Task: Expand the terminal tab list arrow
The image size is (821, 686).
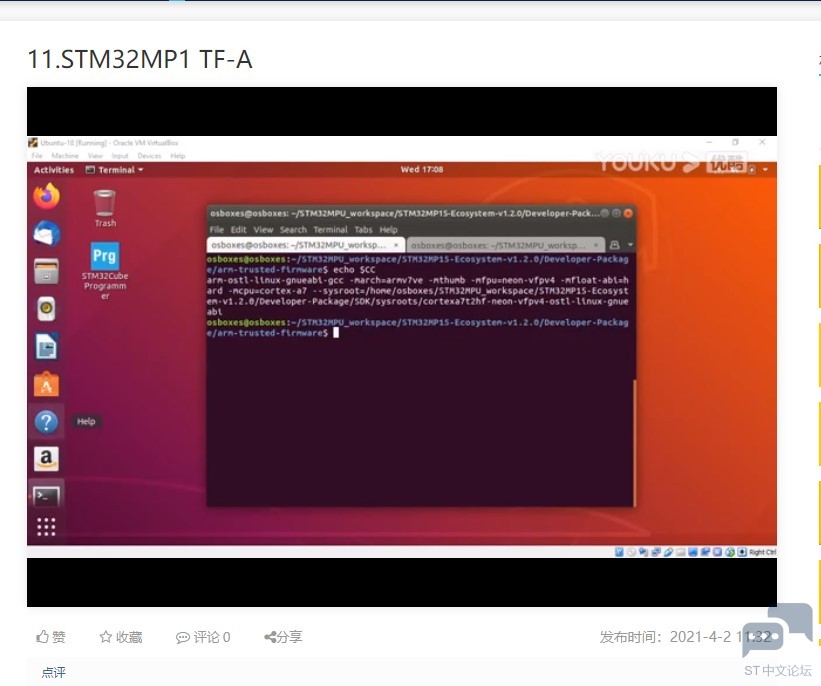Action: pos(630,245)
